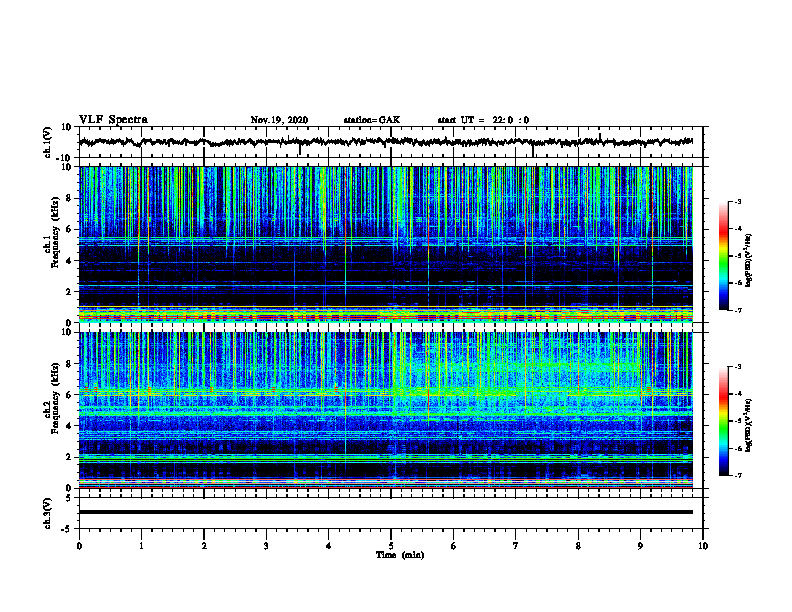Click the "9" time axis tick label

coord(640,546)
